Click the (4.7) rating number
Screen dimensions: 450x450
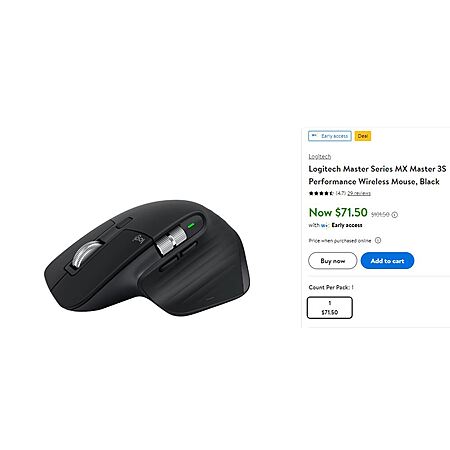(x=341, y=193)
